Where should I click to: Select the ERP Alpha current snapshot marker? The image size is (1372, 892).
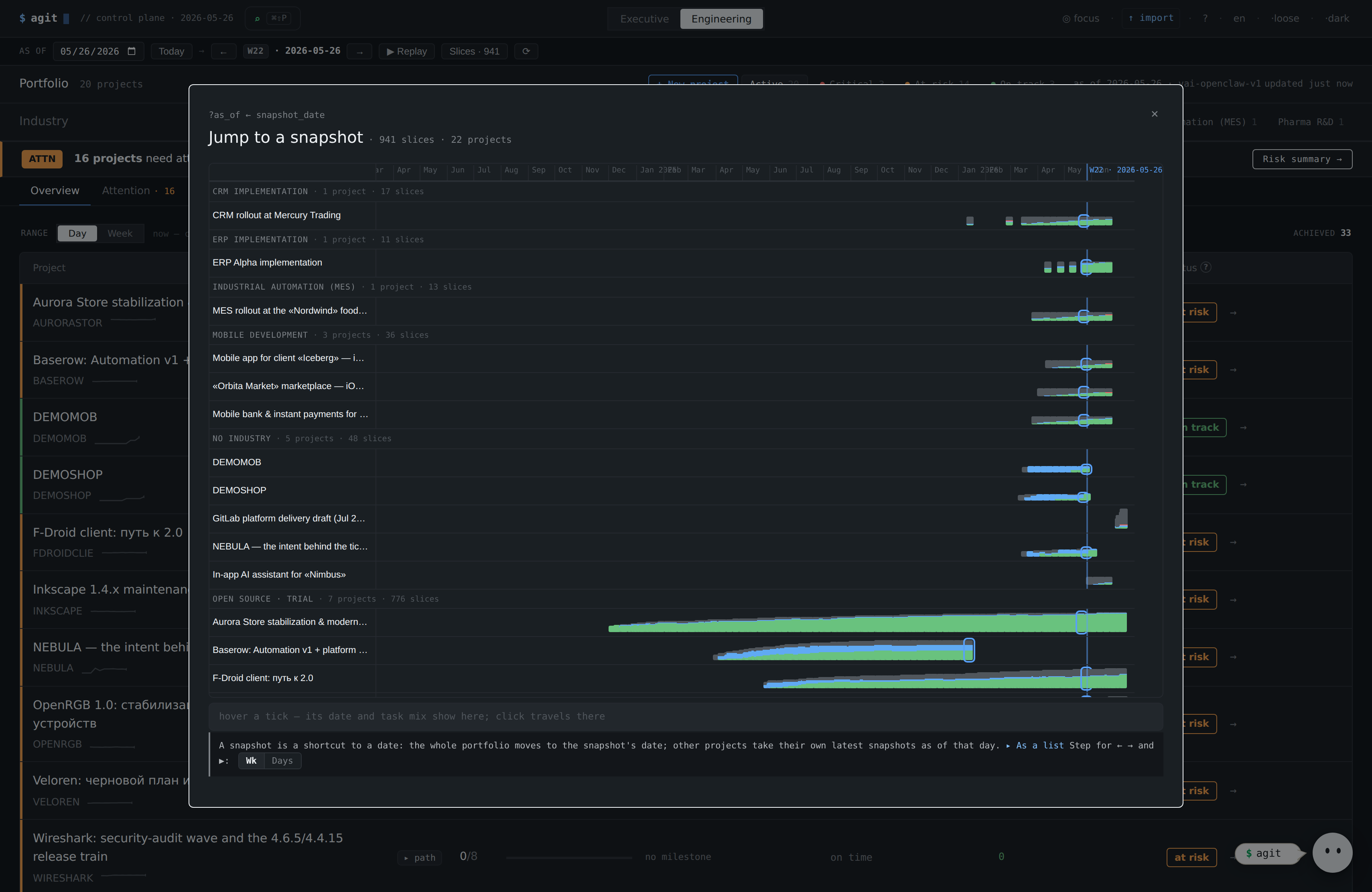pos(1086,268)
